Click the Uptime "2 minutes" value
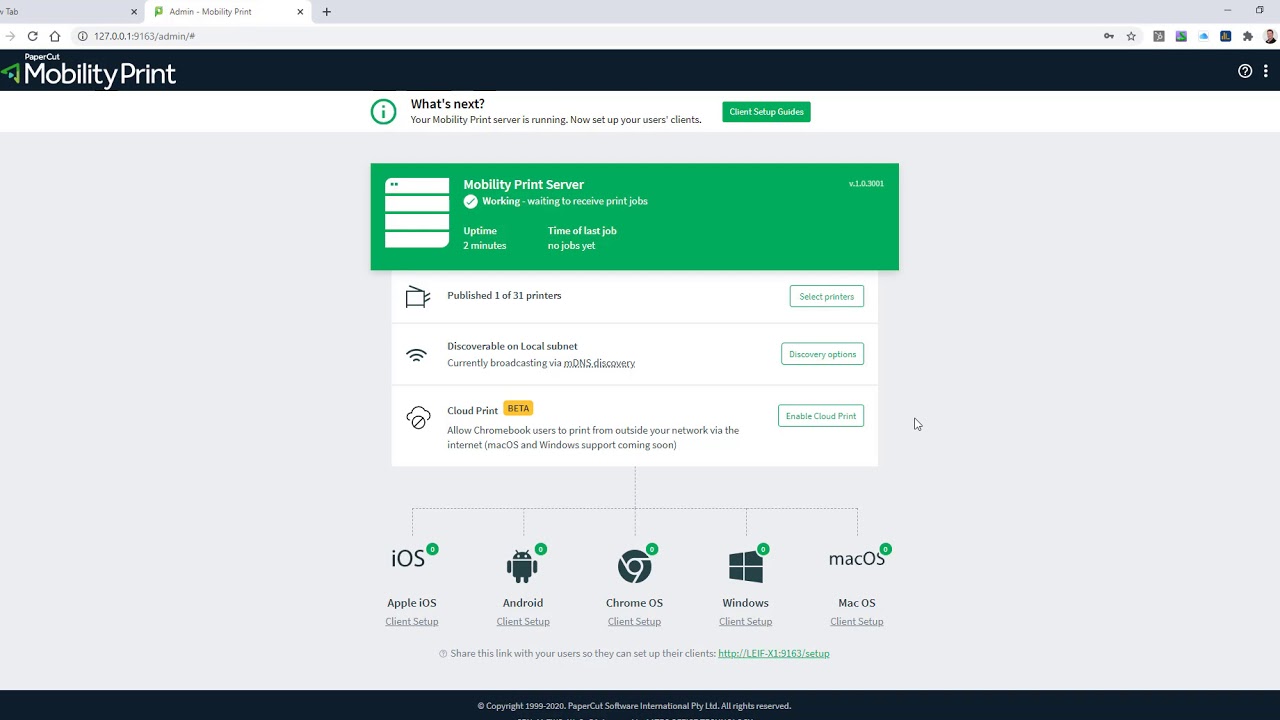This screenshot has width=1280, height=720. pos(485,246)
